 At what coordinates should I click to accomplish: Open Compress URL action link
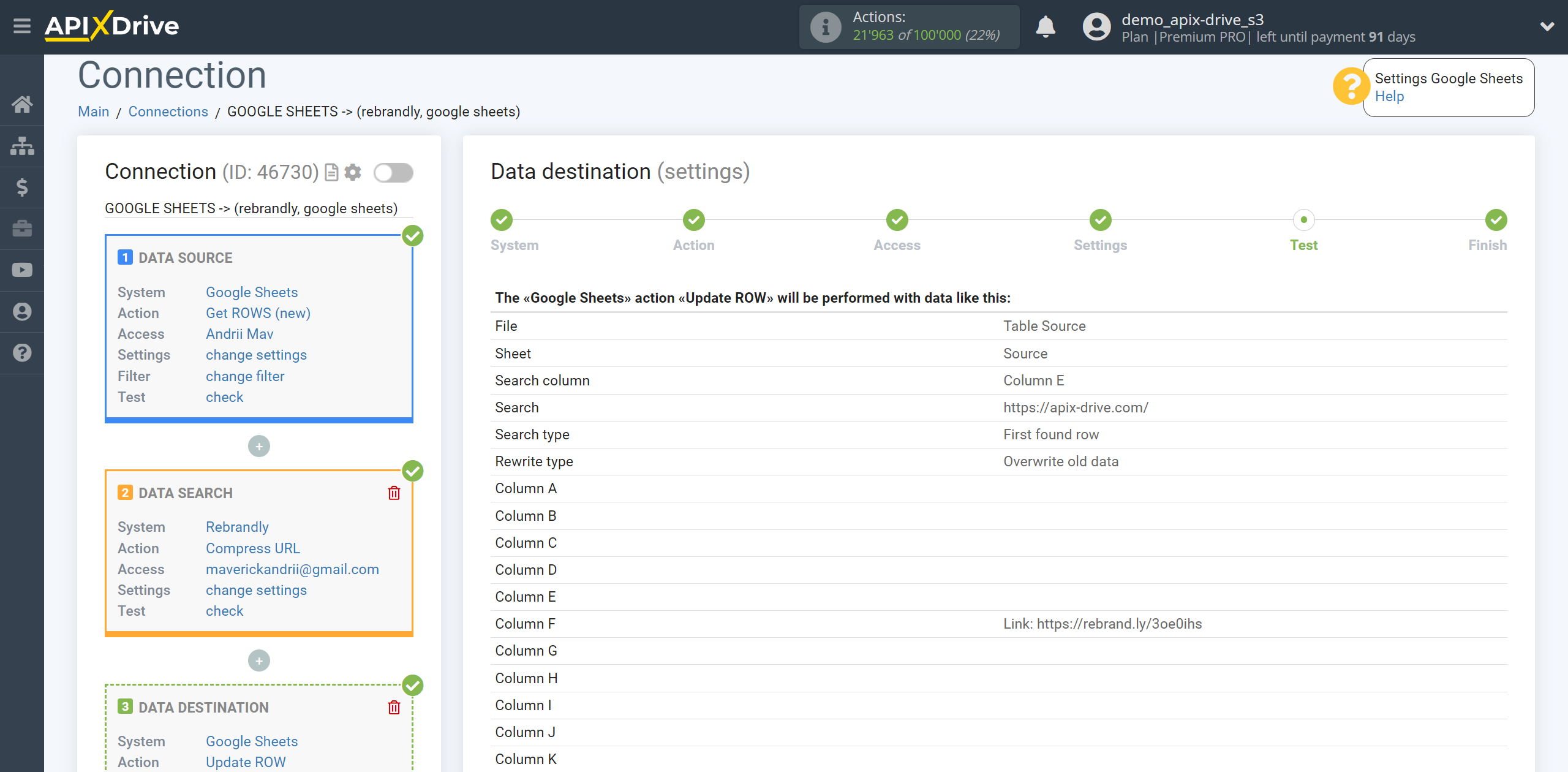click(253, 548)
